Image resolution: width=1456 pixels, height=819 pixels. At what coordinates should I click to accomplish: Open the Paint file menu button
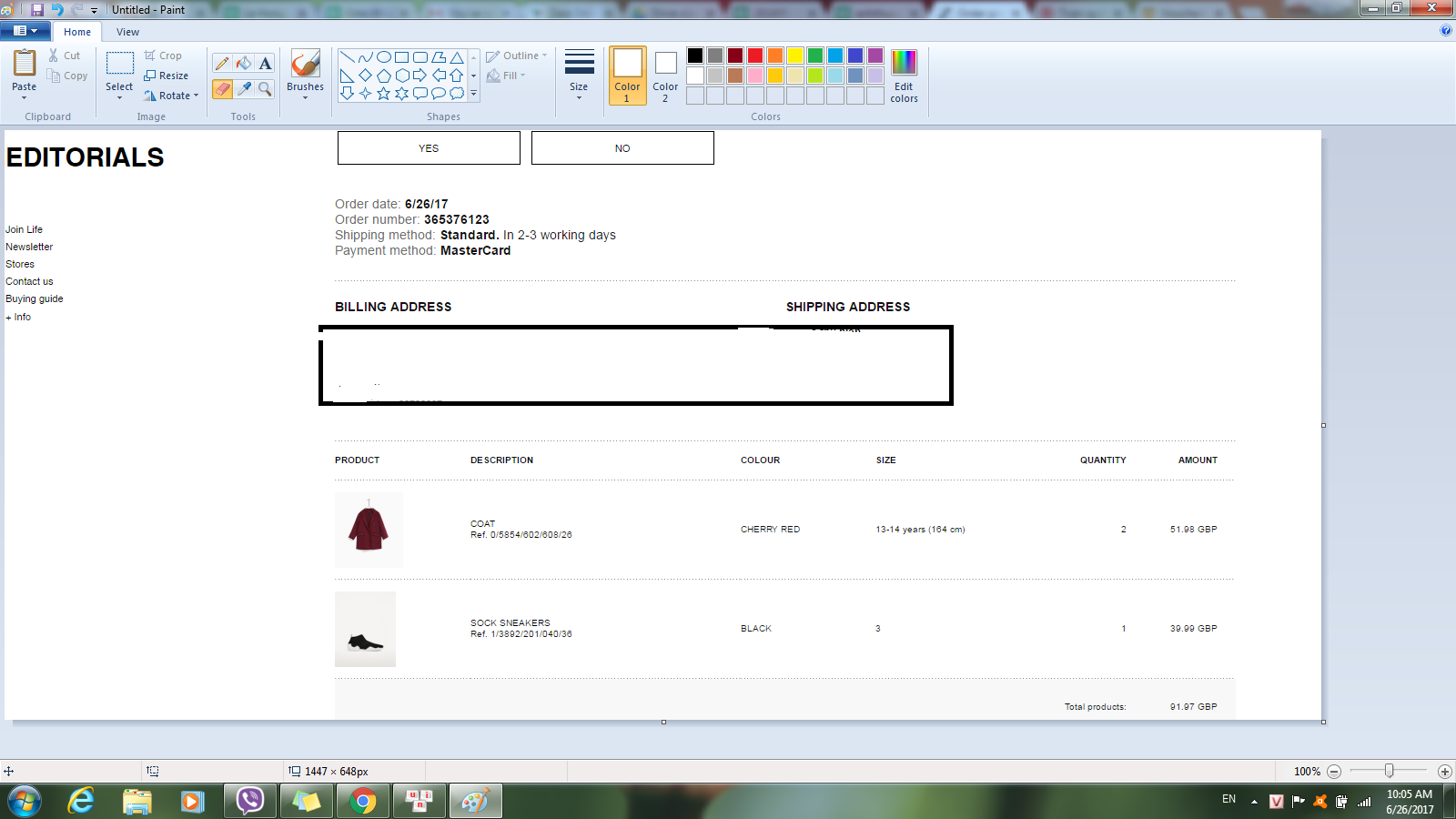click(x=25, y=31)
